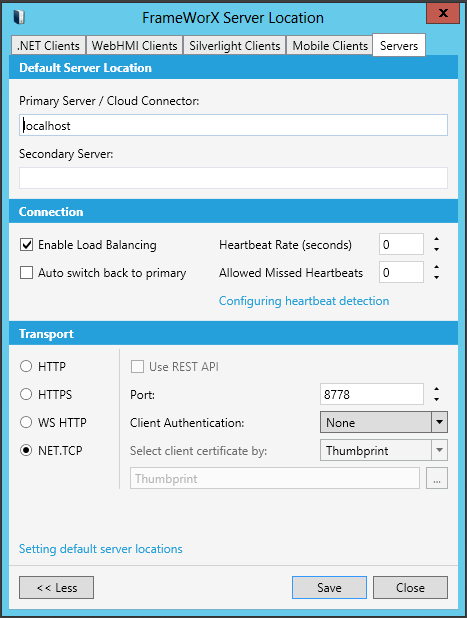Viewport: 467px width, 618px height.
Task: Click the FrameWorX app icon in title bar
Action: coord(19,17)
